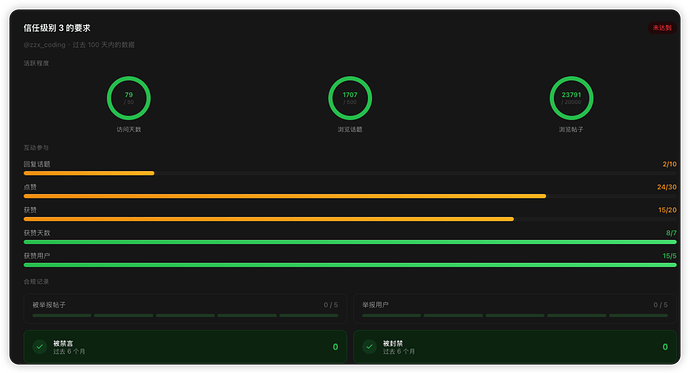Click the 点赞 row label
Viewport: 690px width, 373px height.
tap(30, 187)
